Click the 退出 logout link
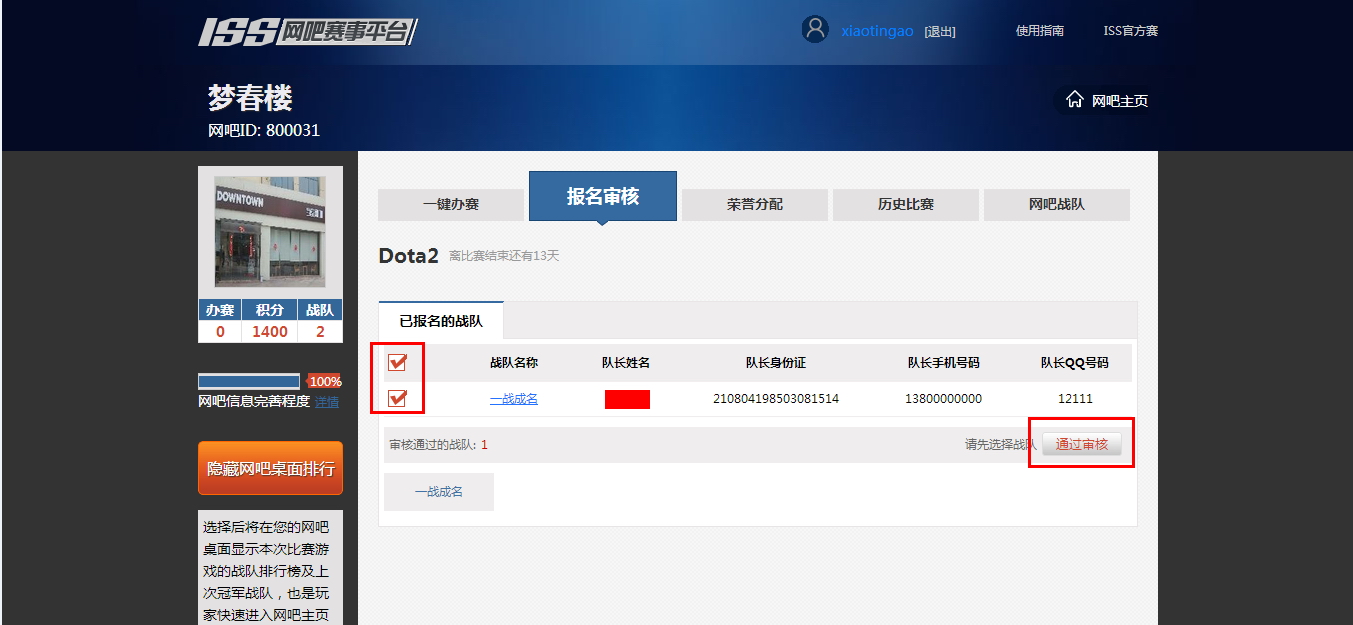This screenshot has height=625, width=1353. click(939, 32)
